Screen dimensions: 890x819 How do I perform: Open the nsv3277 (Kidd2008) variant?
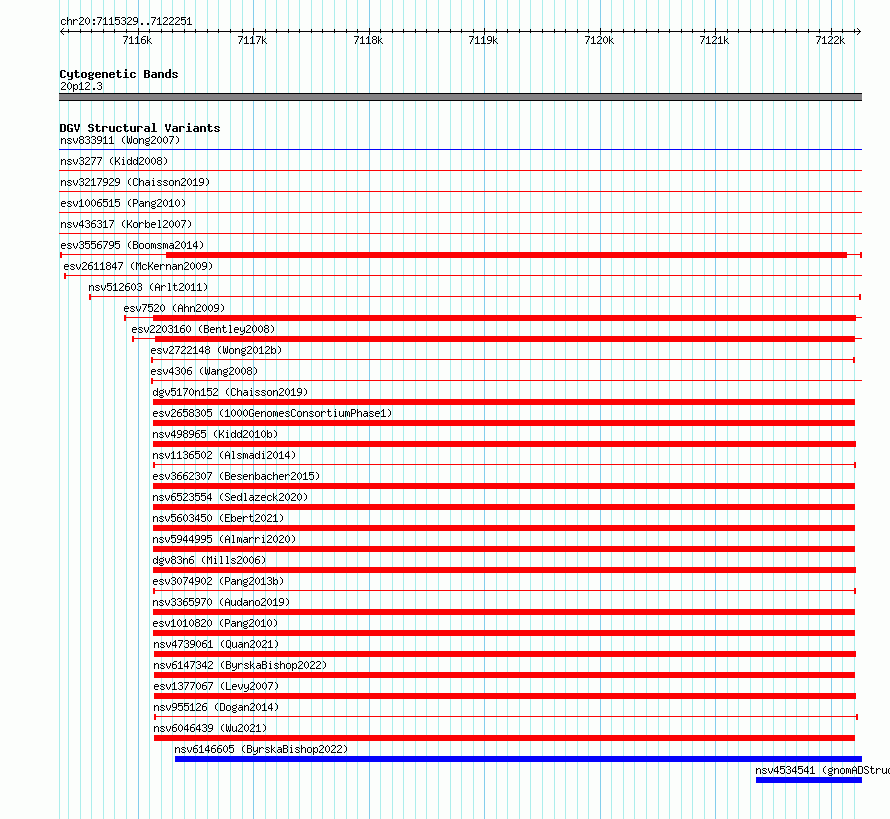pos(114,161)
